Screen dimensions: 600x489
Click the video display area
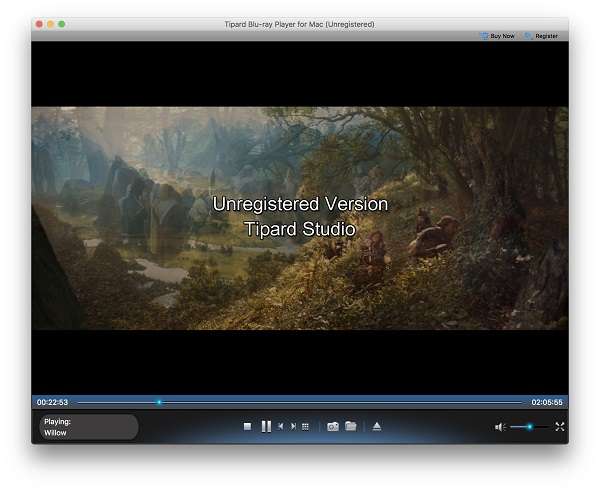pos(300,218)
